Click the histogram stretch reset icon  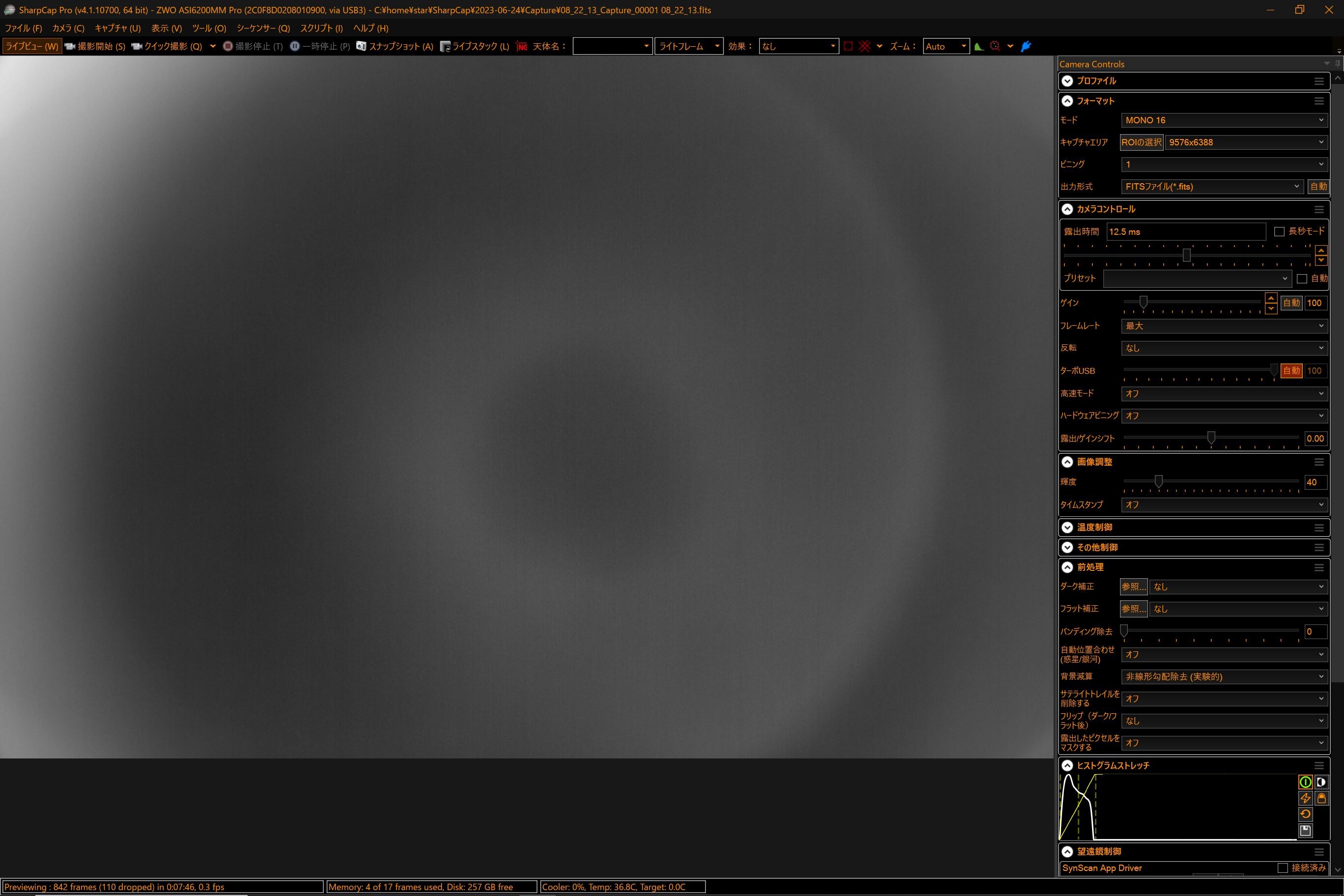click(x=1305, y=814)
